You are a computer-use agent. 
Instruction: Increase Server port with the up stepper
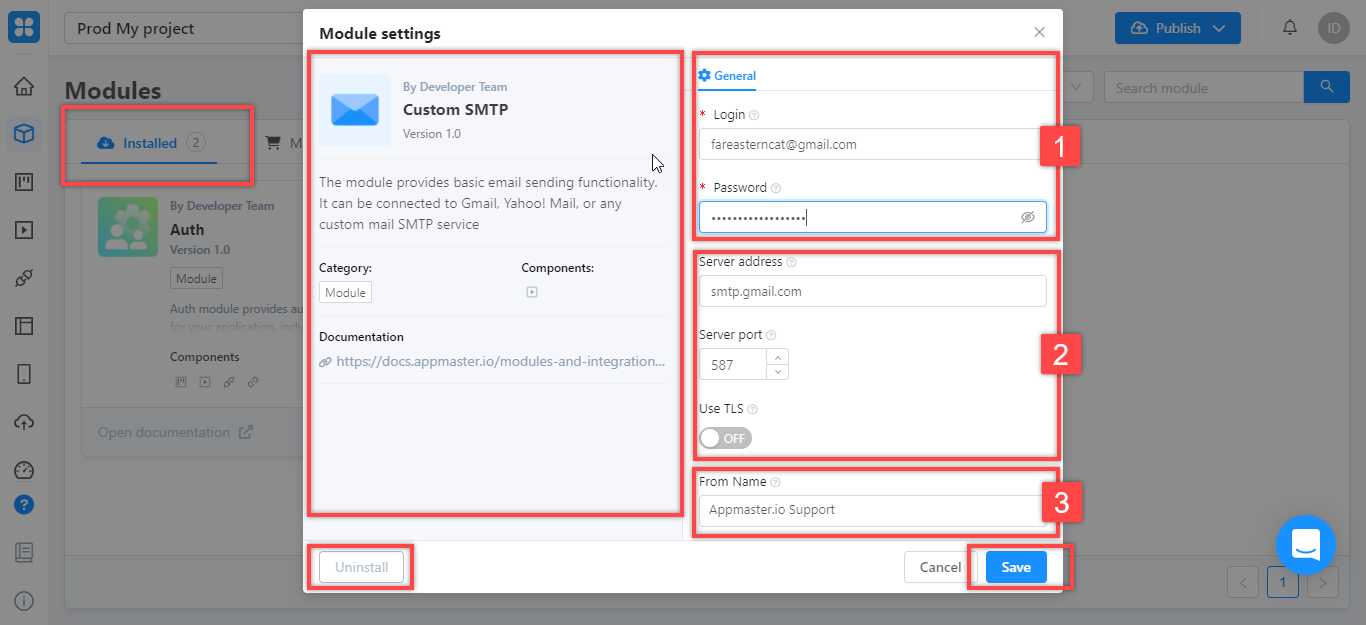pyautogui.click(x=777, y=357)
